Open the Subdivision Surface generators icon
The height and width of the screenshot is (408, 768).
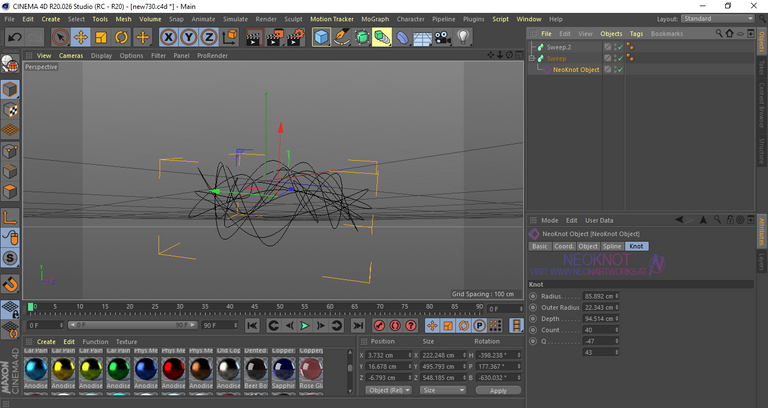coord(362,37)
